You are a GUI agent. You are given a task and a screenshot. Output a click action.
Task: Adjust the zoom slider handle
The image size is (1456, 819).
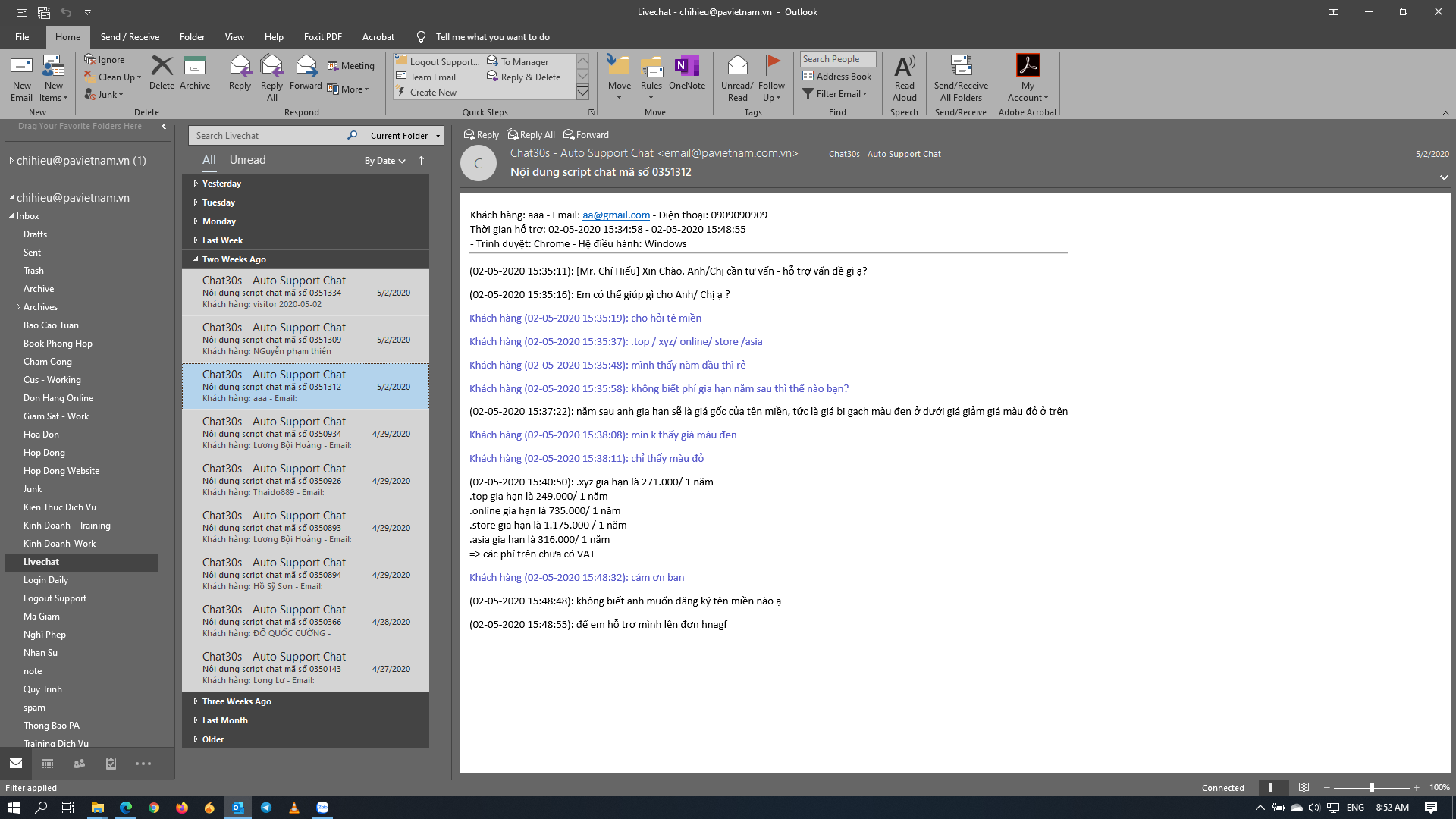point(1372,788)
